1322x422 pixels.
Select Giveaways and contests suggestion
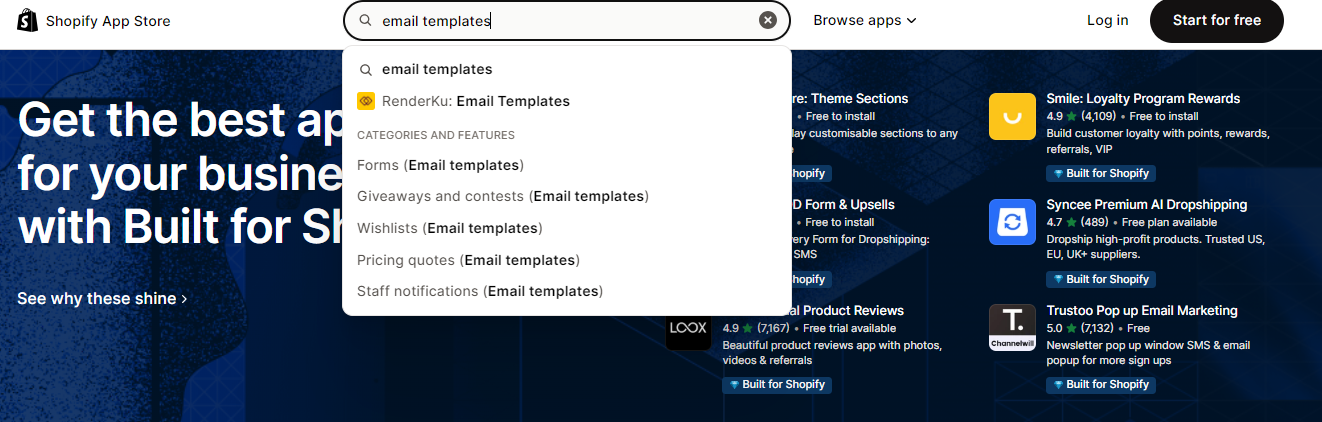point(502,196)
